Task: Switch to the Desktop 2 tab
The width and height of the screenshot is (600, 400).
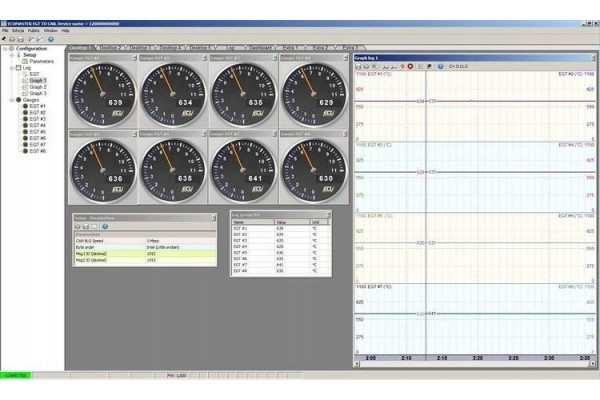Action: (x=111, y=48)
